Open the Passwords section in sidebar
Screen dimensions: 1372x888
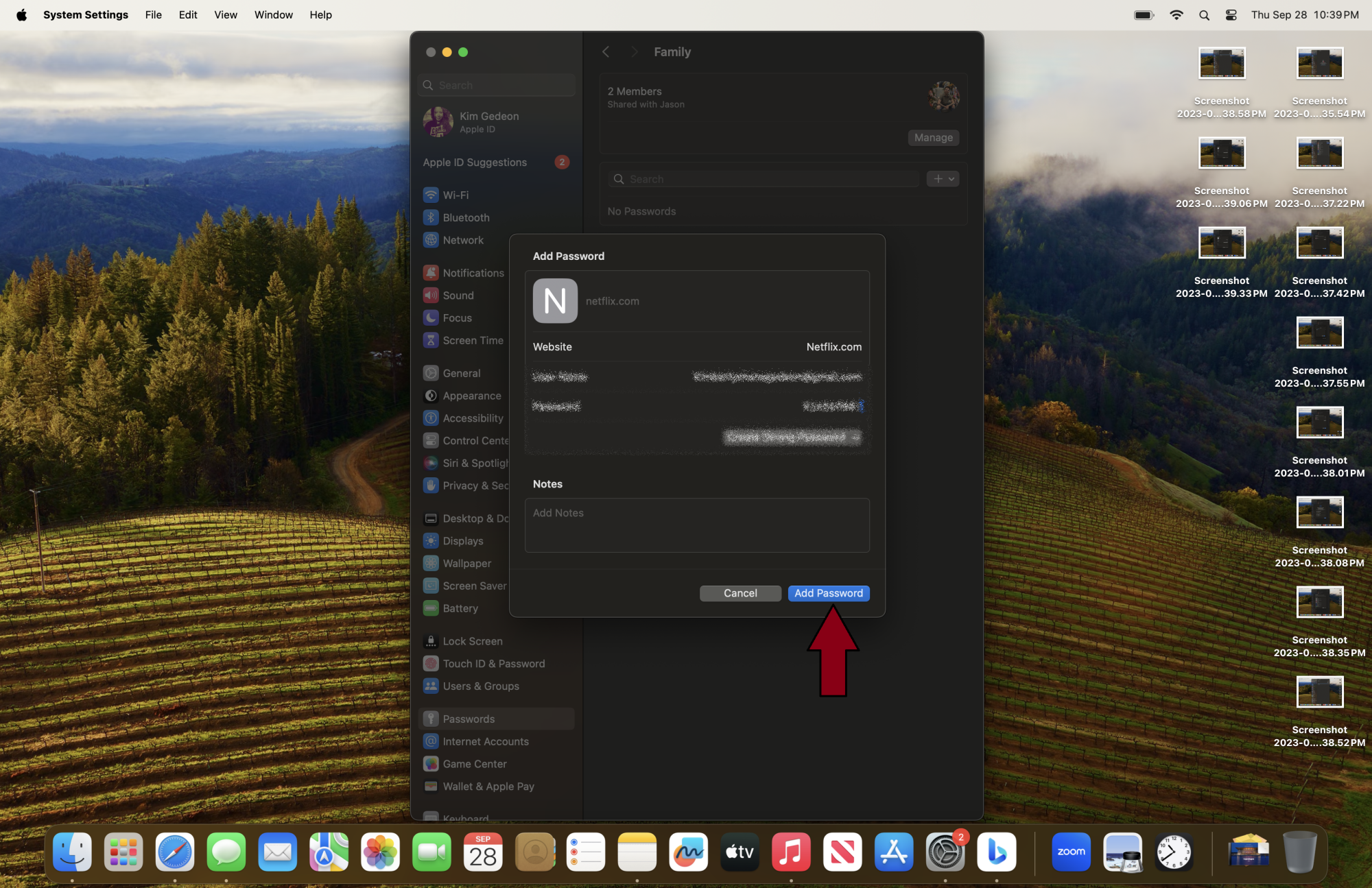pyautogui.click(x=469, y=718)
